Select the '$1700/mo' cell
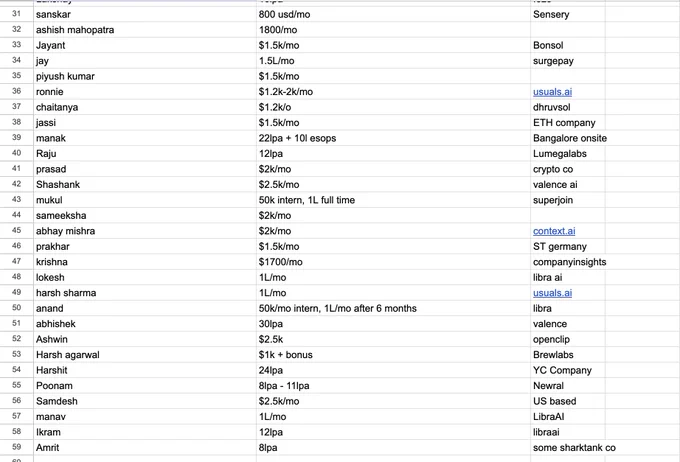This screenshot has width=680, height=462. tap(393, 262)
